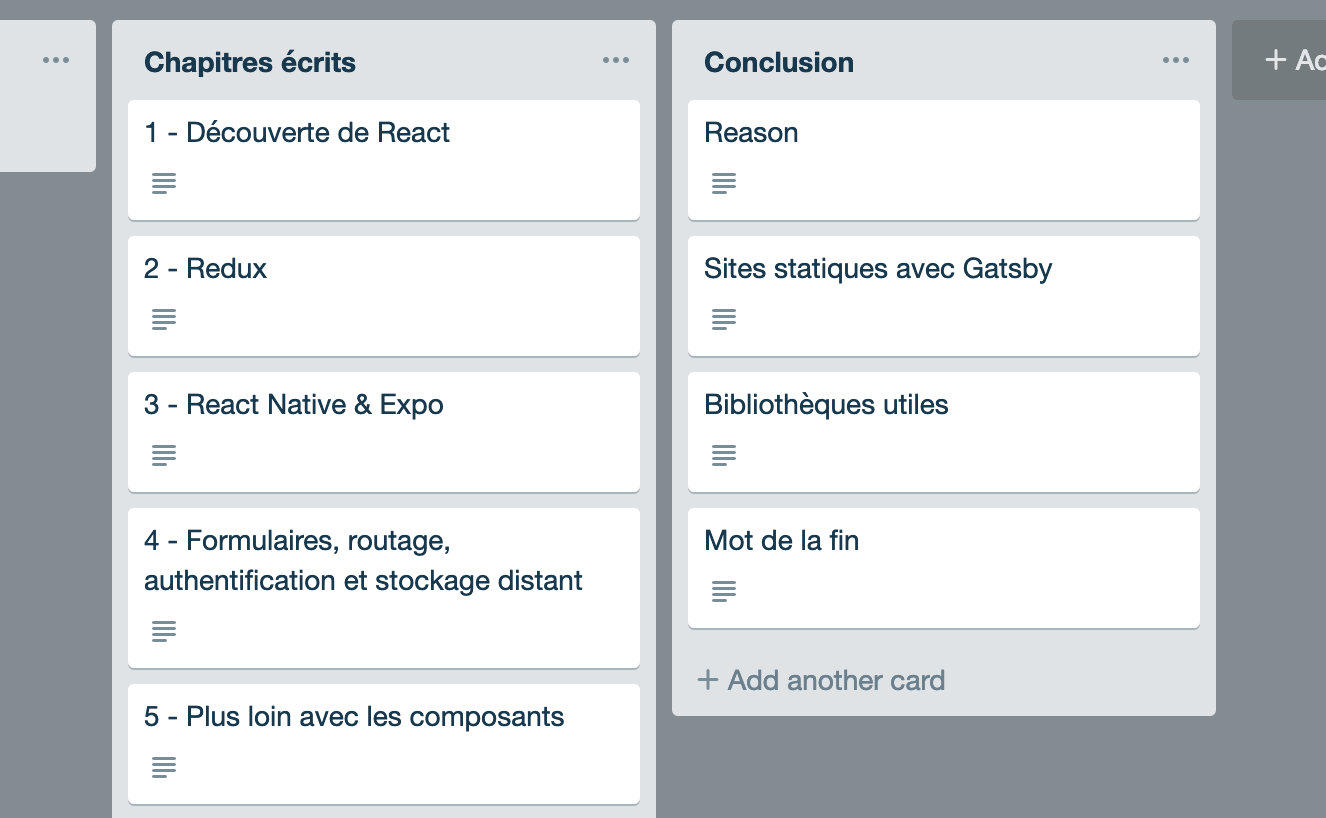1326x818 pixels.
Task: Open Conclusion list actions menu
Action: tap(1176, 61)
